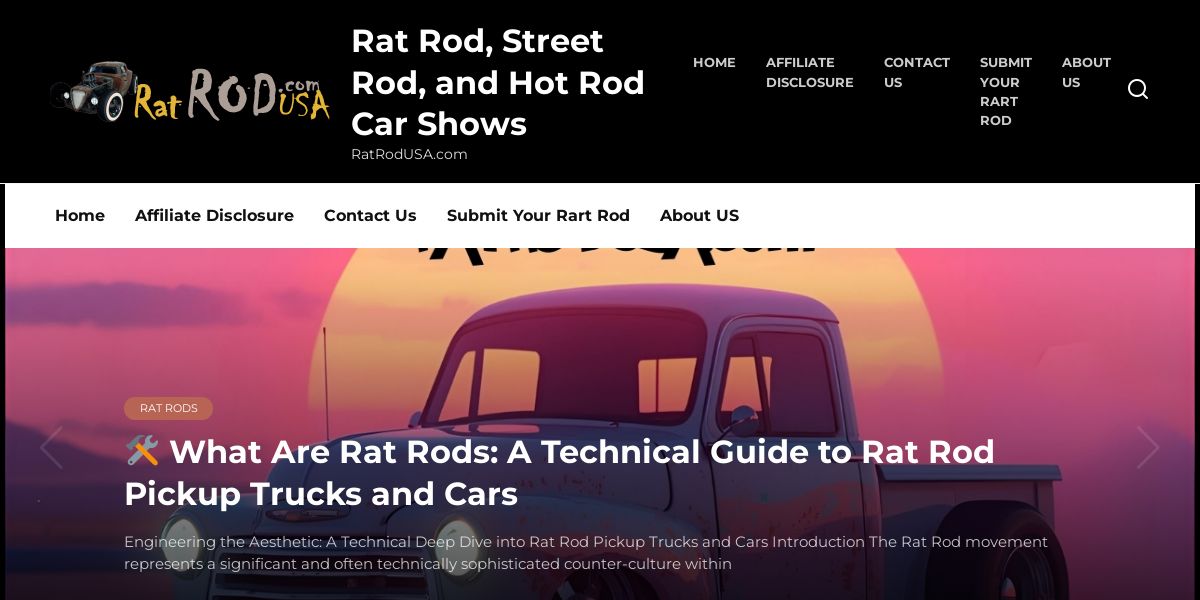The image size is (1200, 600).
Task: Select About US in the white navigation bar
Action: point(699,215)
